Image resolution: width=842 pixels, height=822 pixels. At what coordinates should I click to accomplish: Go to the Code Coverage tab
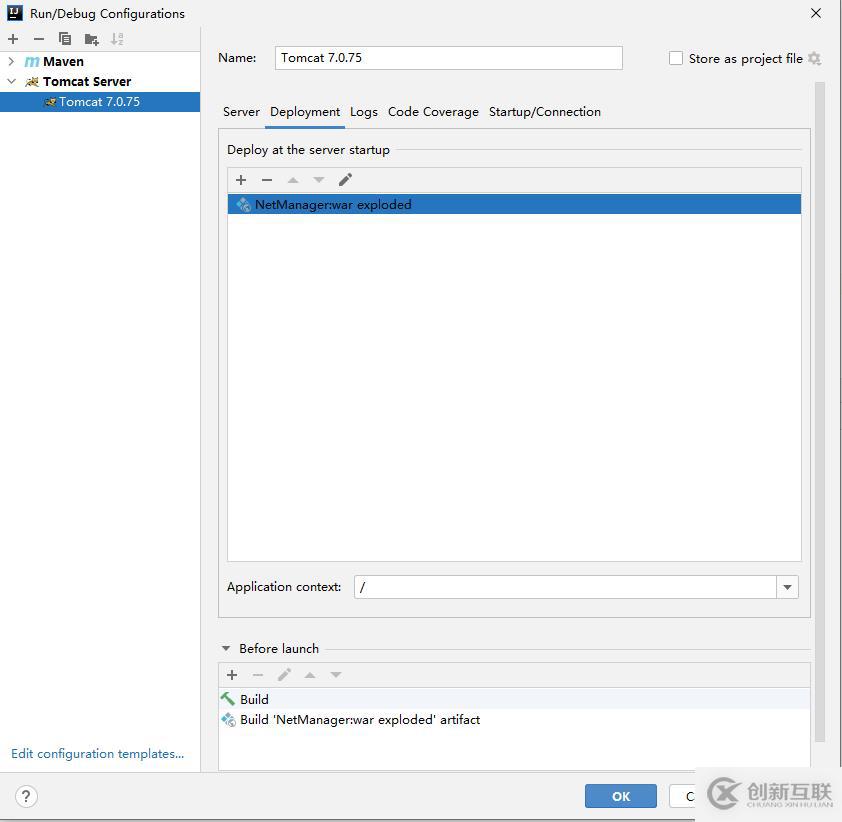tap(433, 112)
